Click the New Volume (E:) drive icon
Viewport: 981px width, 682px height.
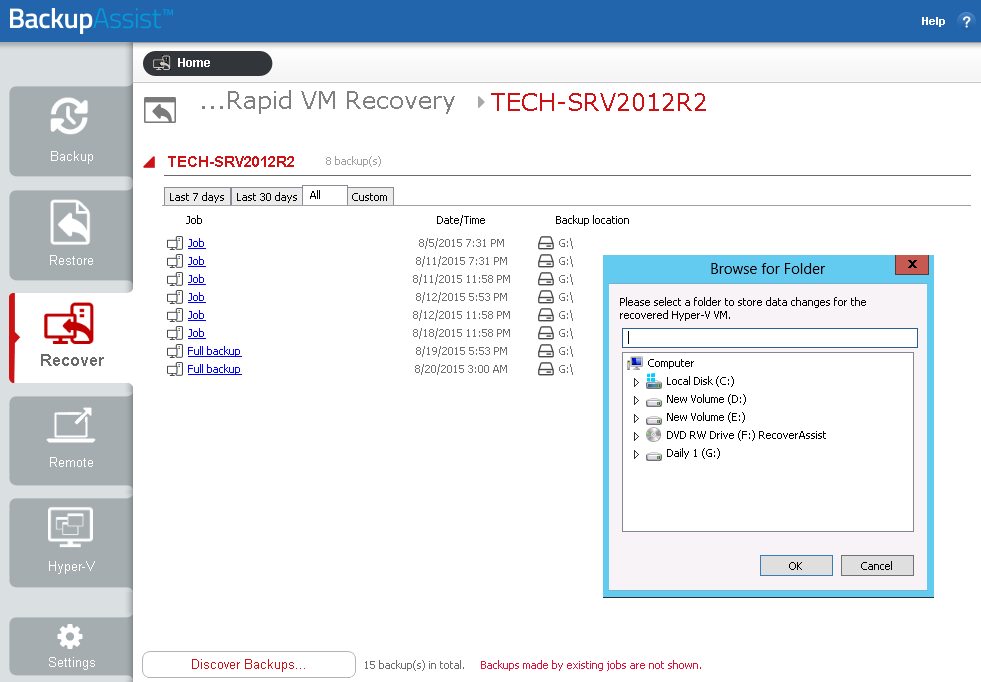click(654, 420)
